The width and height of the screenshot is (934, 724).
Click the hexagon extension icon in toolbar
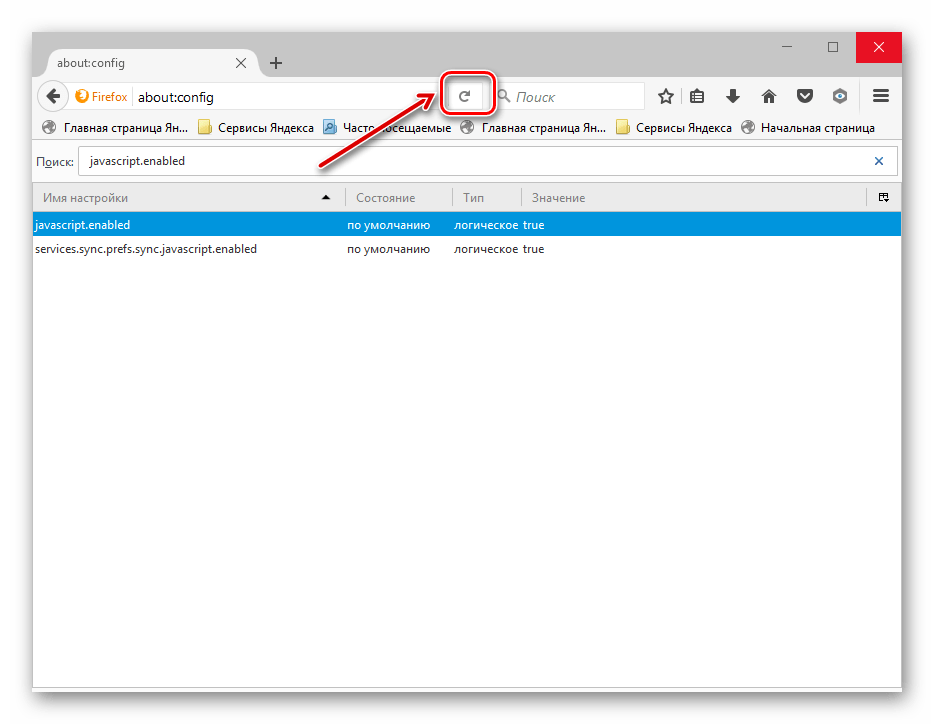[x=840, y=97]
